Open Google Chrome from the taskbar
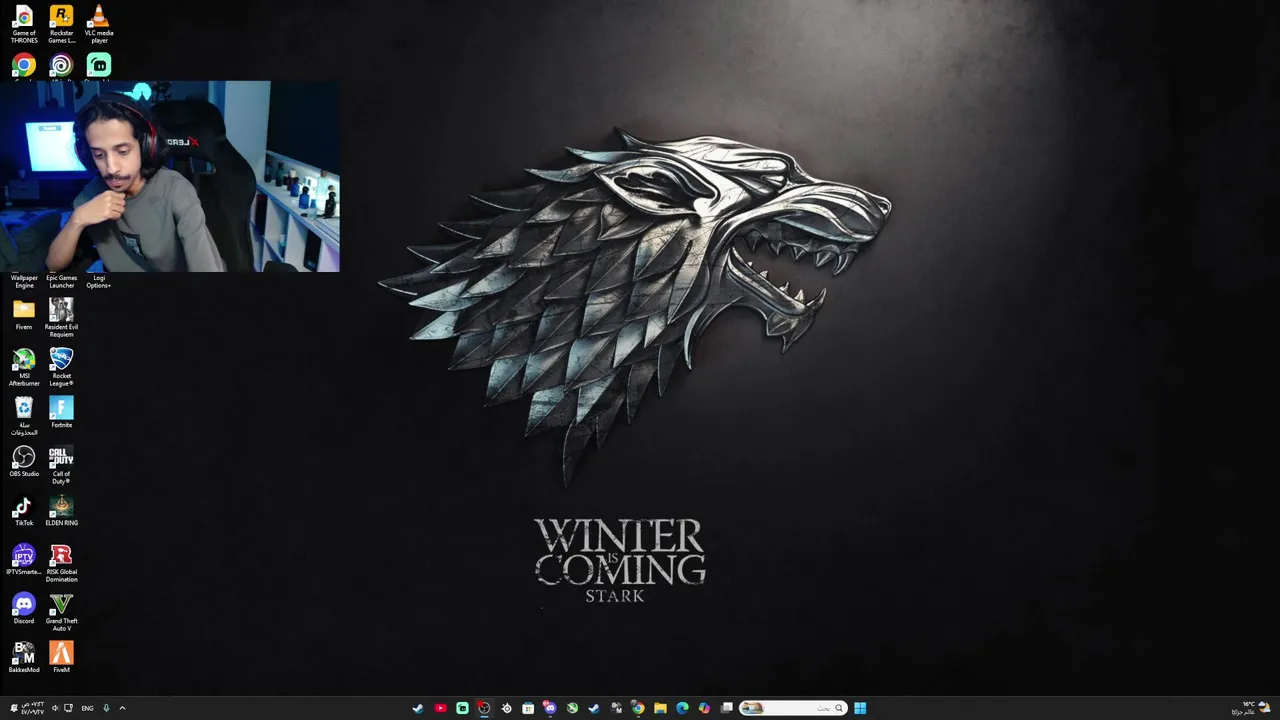Screen dimensions: 1280x720 point(638,708)
